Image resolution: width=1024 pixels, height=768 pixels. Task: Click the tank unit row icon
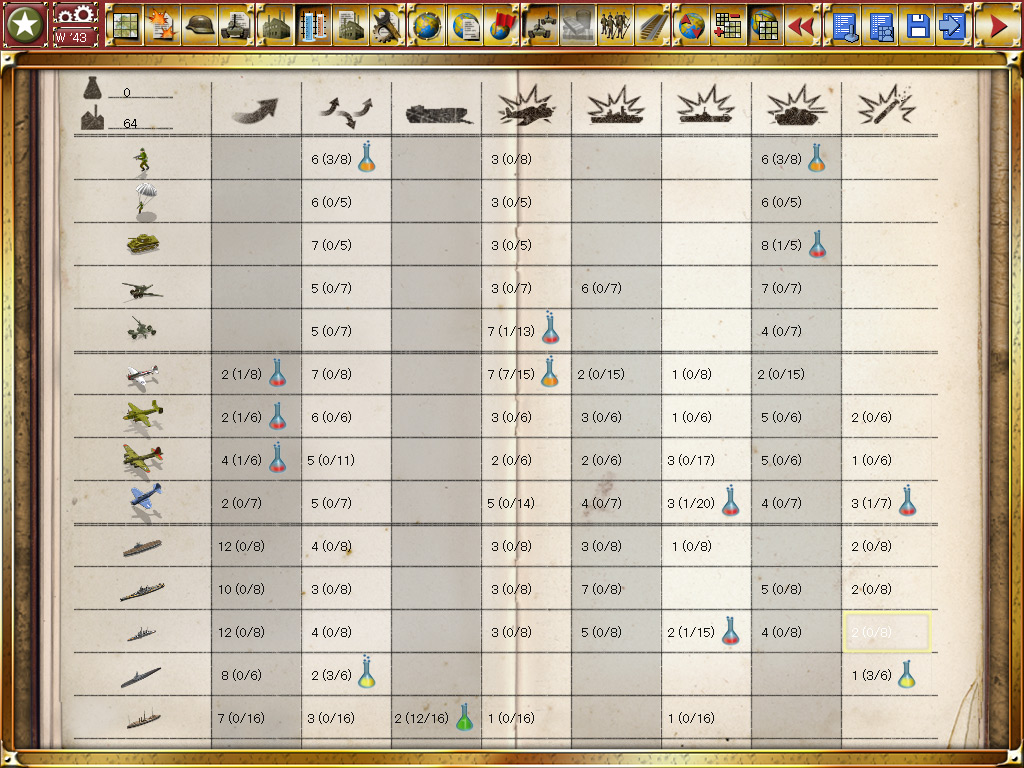[141, 244]
